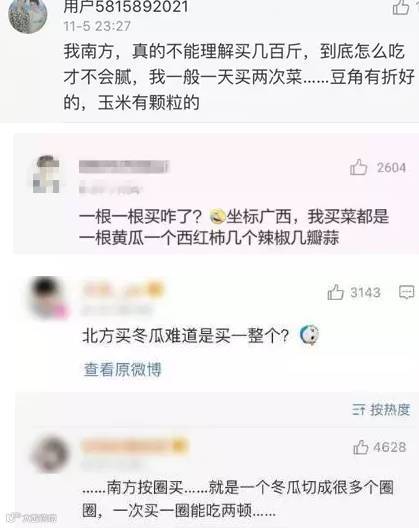Open the 查看原微博 link
Screen dimensions: 419x528
coord(123,369)
